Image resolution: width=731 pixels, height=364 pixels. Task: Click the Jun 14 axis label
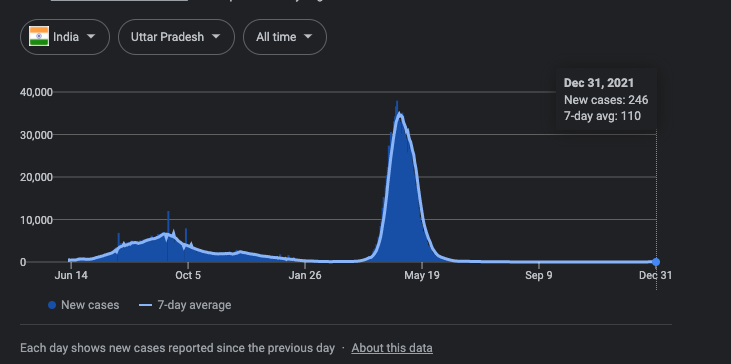71,275
